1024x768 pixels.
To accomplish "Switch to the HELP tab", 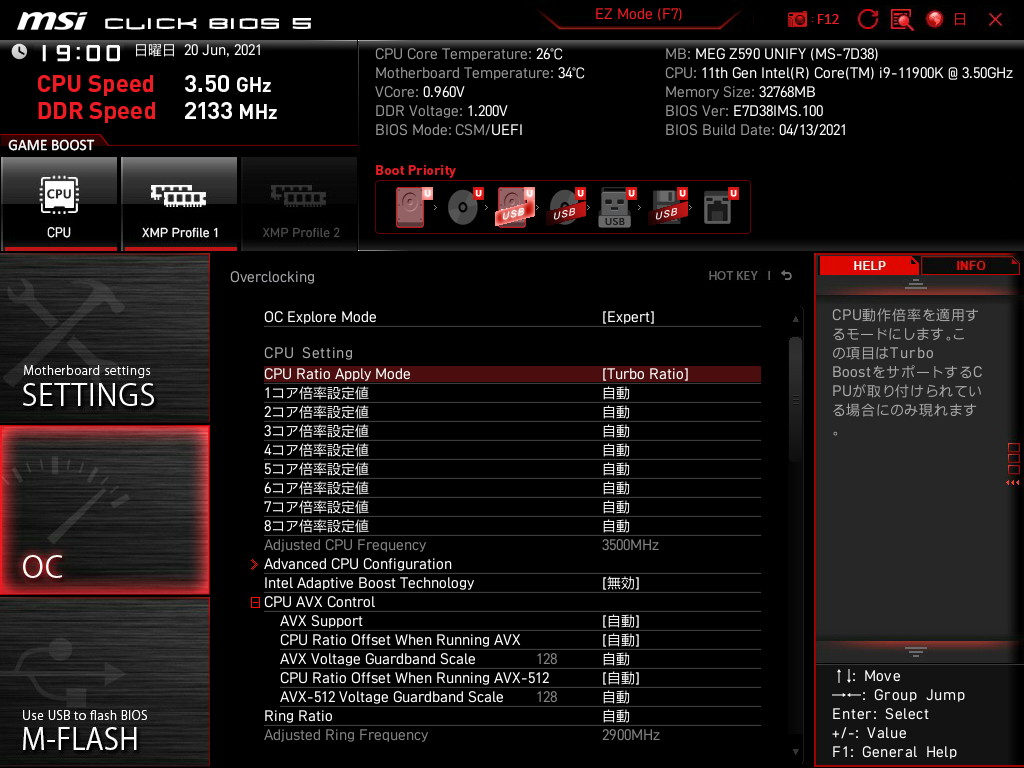I will point(869,265).
